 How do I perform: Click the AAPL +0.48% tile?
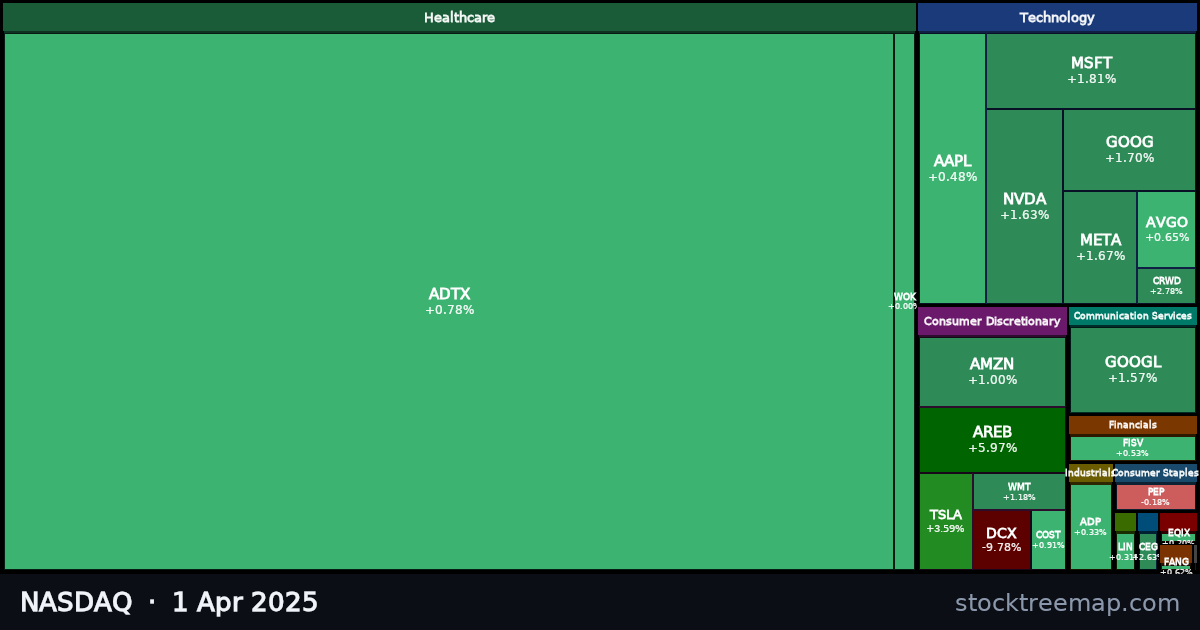pos(952,168)
